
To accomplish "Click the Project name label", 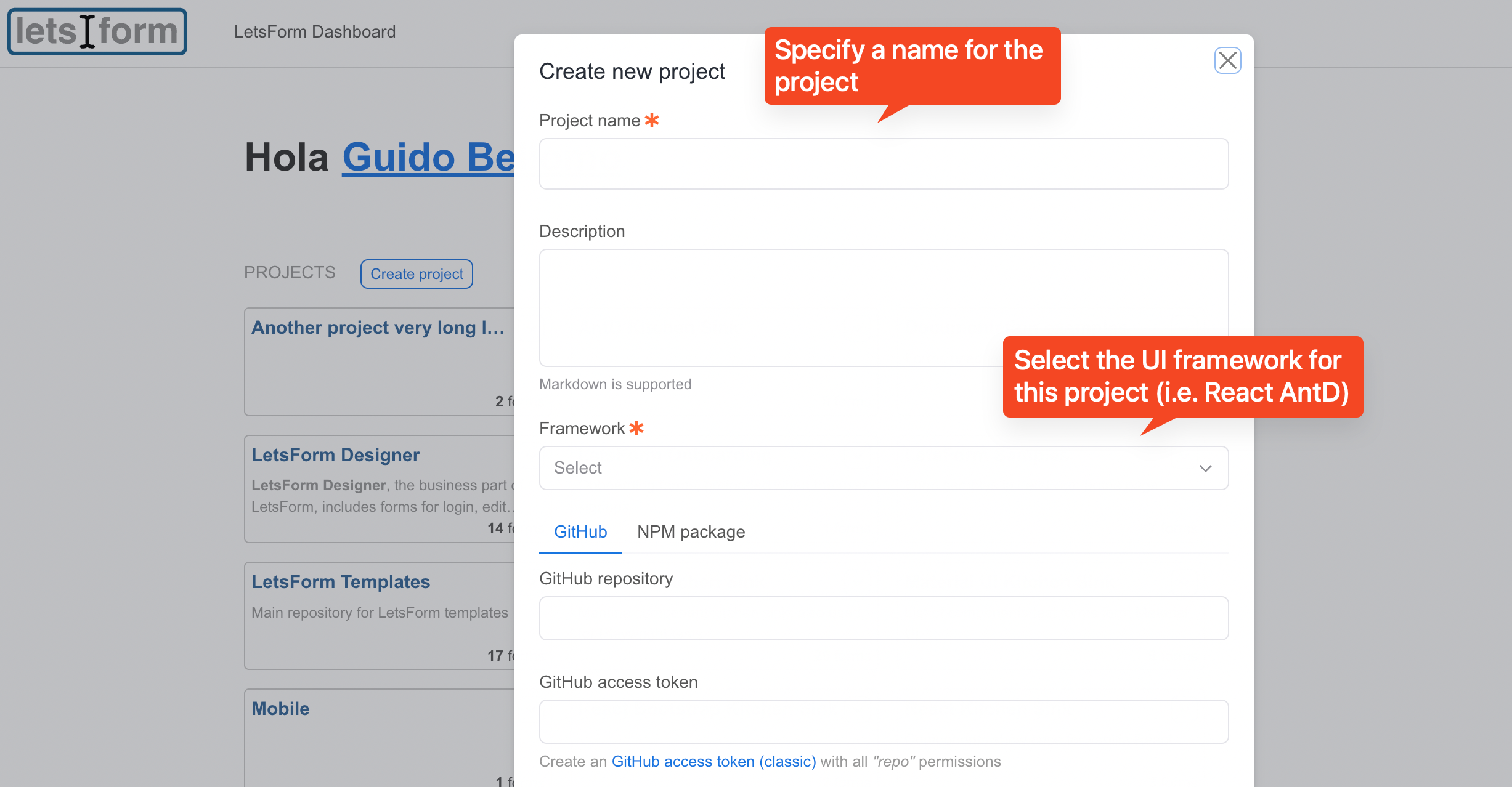I will click(x=590, y=120).
